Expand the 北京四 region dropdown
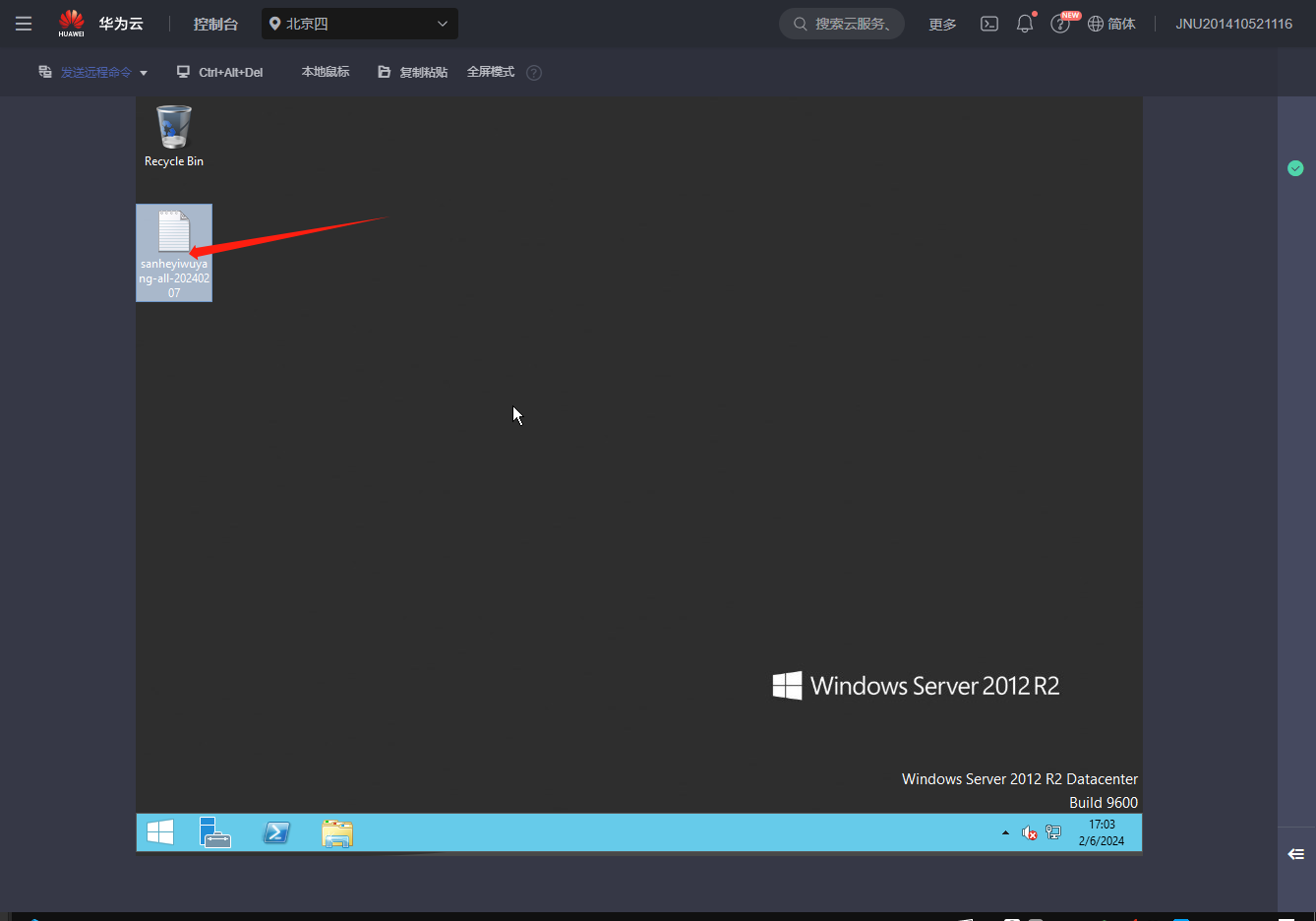This screenshot has height=921, width=1316. [360, 24]
